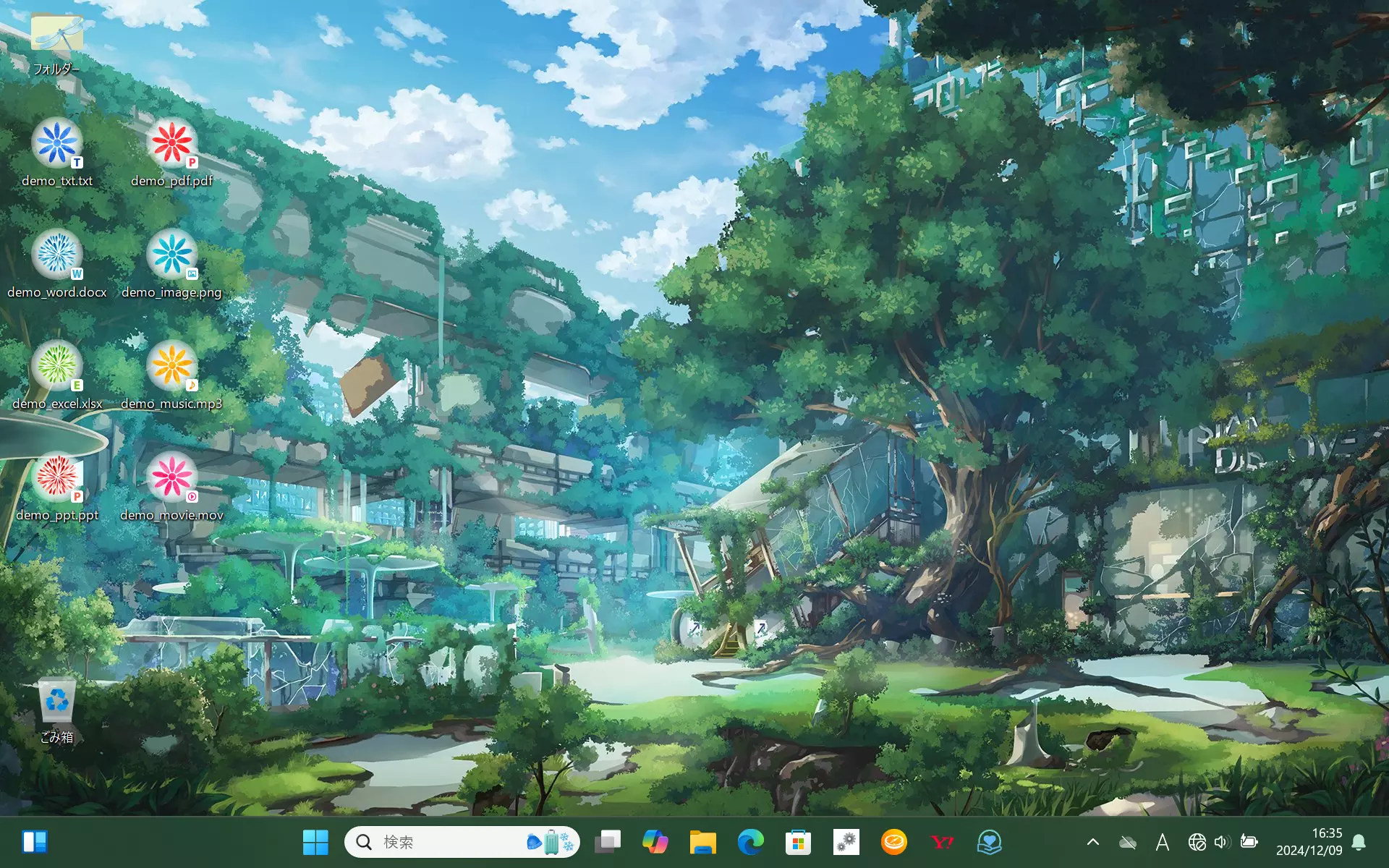Open File Explorer from the taskbar
This screenshot has height=868, width=1389.
[x=702, y=842]
